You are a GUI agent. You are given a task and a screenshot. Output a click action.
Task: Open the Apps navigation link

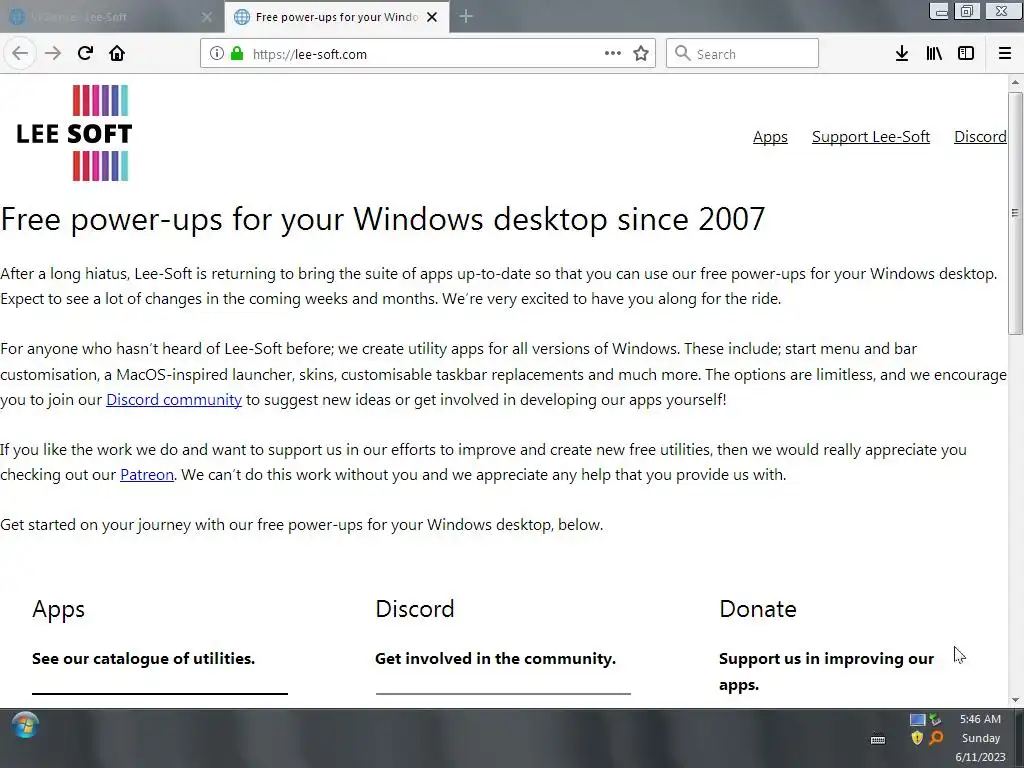pos(770,136)
